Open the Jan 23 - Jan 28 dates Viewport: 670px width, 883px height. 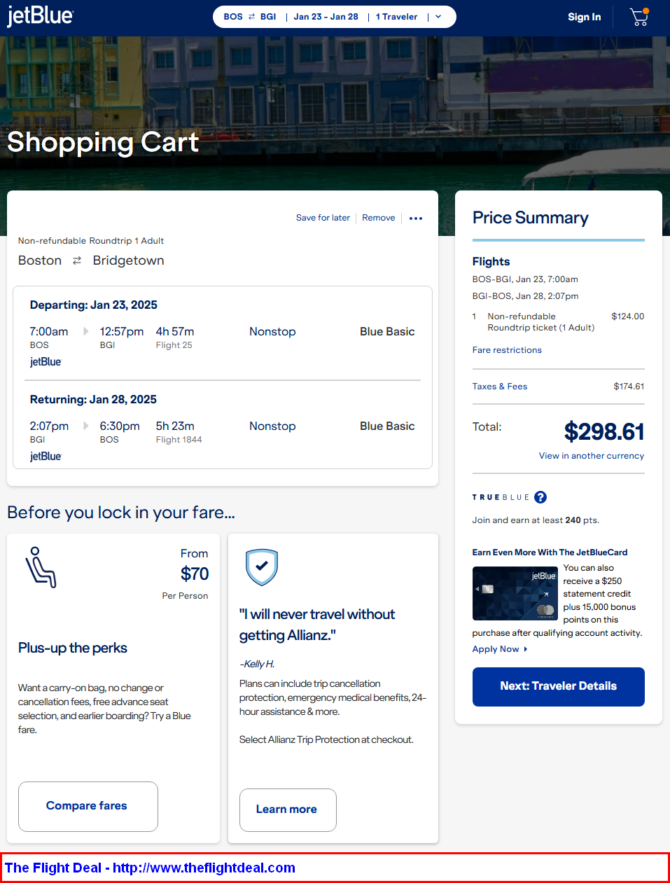326,17
